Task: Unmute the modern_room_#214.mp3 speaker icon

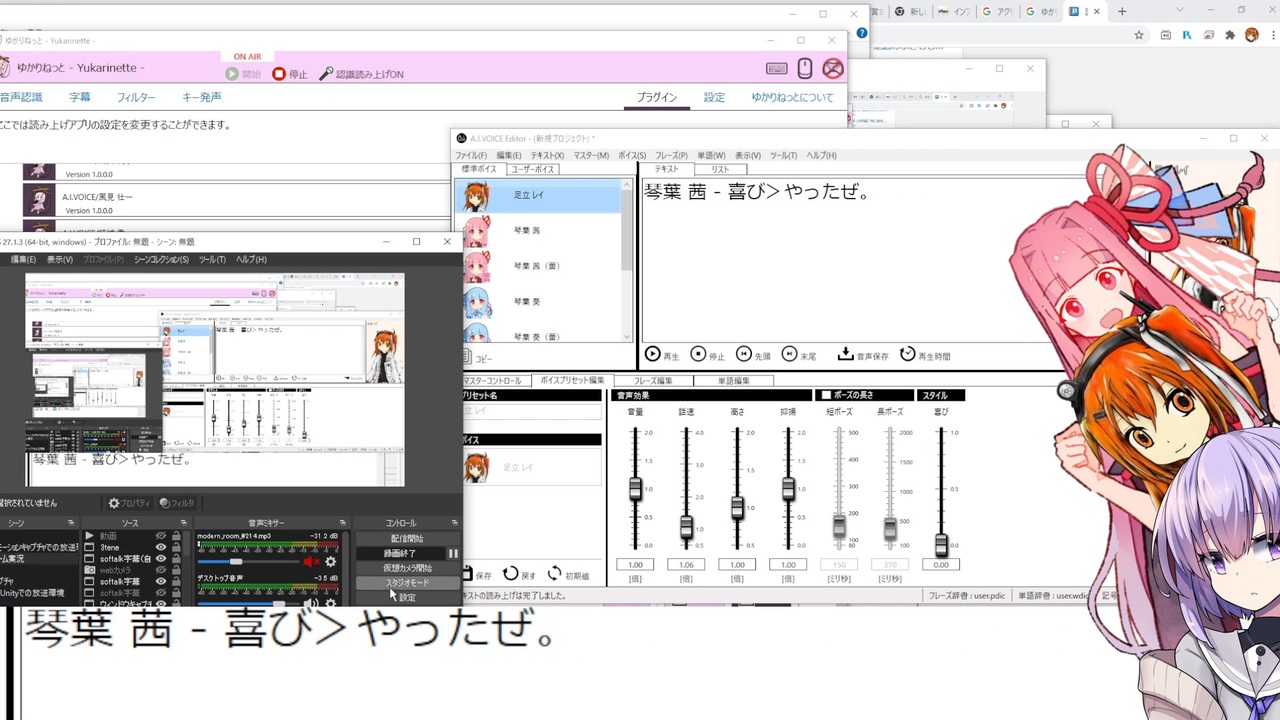Action: pyautogui.click(x=310, y=562)
